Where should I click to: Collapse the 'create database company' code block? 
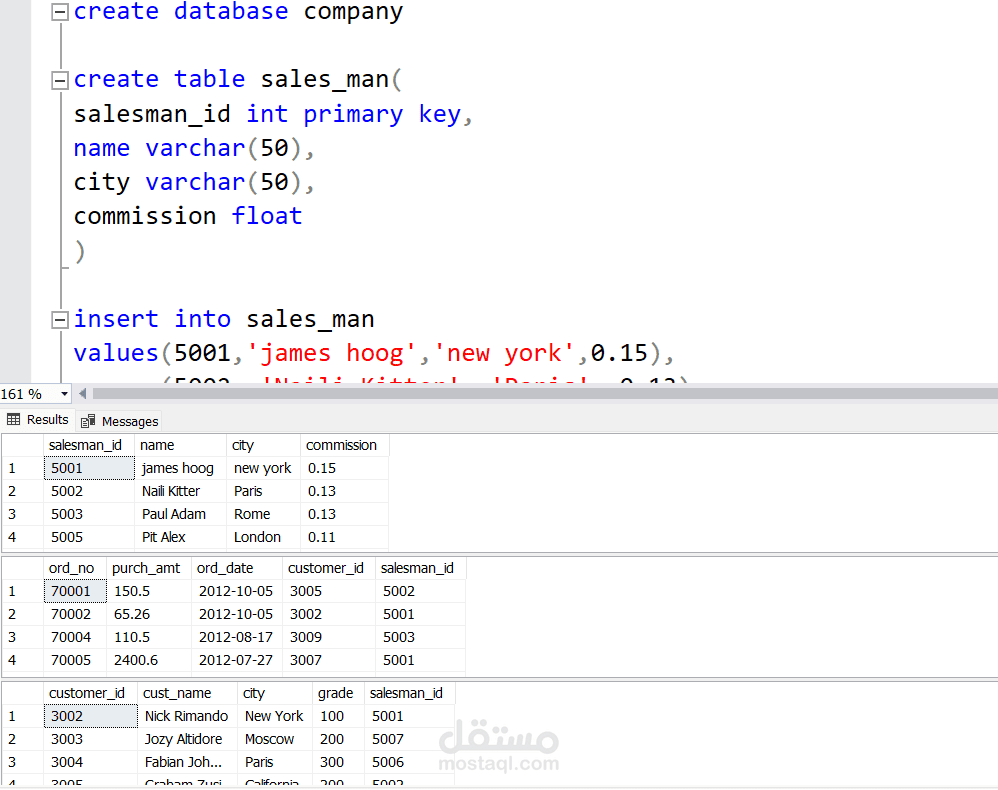pos(60,13)
